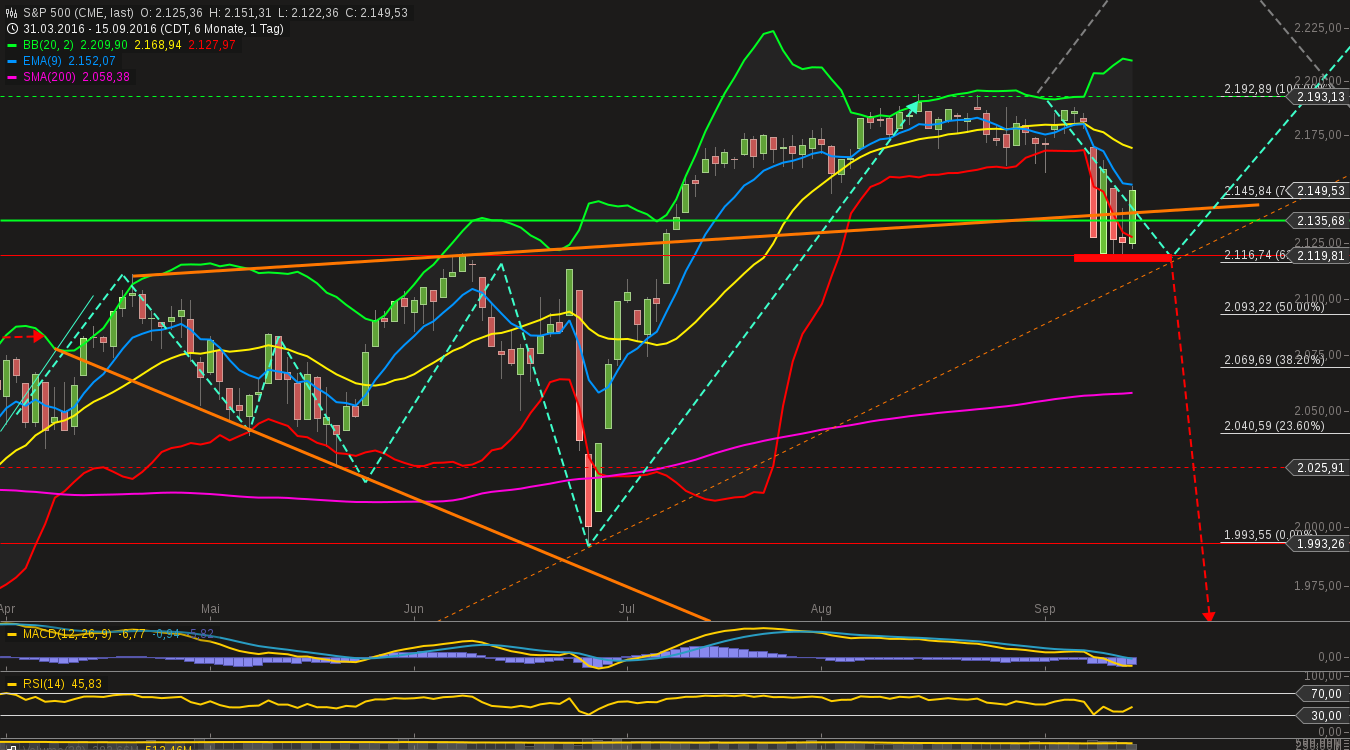
Task: Click the 2.093,22 (50.00%) Fibonacci label
Action: (x=1274, y=307)
